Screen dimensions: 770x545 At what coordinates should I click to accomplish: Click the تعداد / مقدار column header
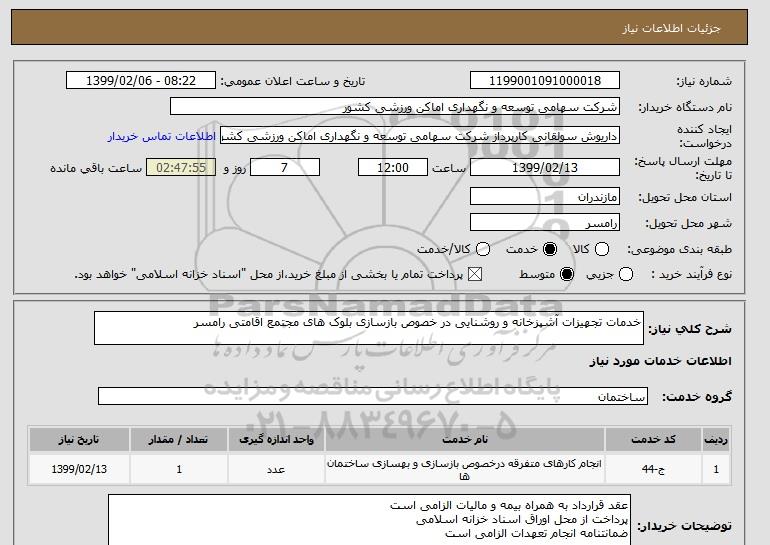pos(179,439)
